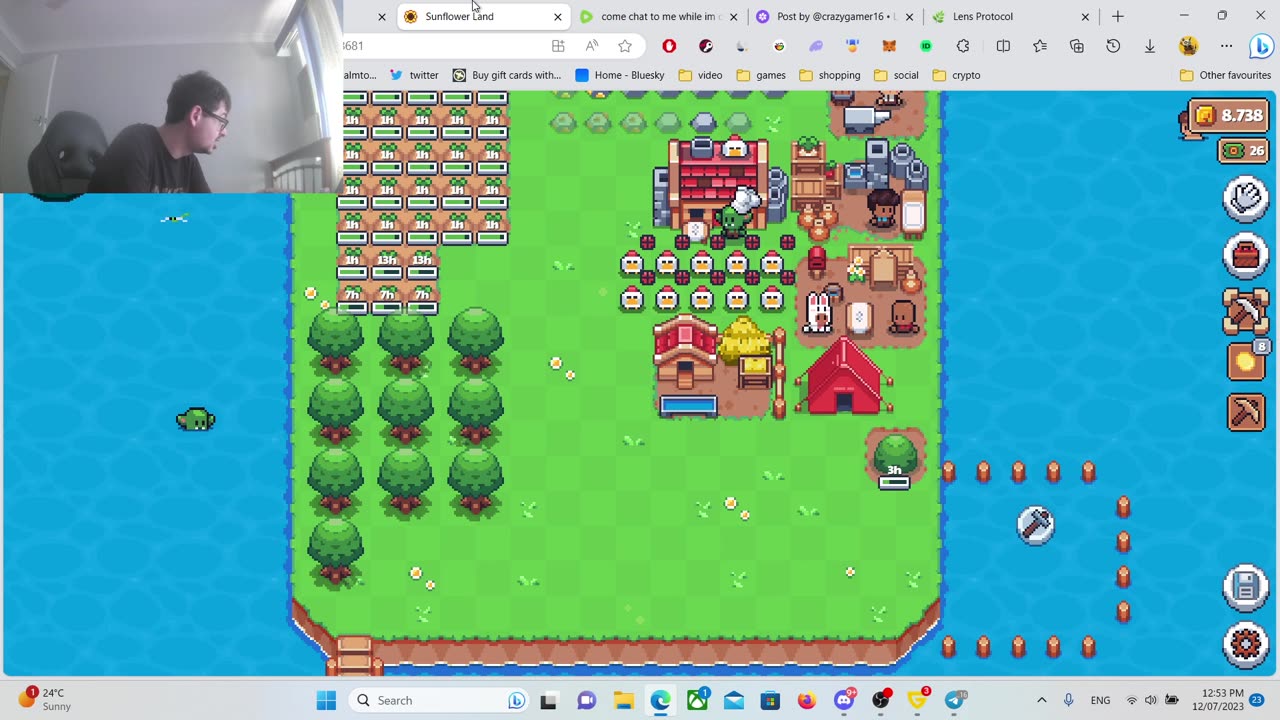
Task: Add this page to favourites star
Action: point(625,46)
